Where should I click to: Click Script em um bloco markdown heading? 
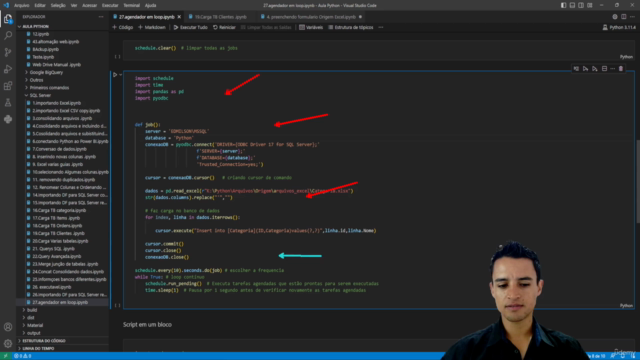click(147, 324)
